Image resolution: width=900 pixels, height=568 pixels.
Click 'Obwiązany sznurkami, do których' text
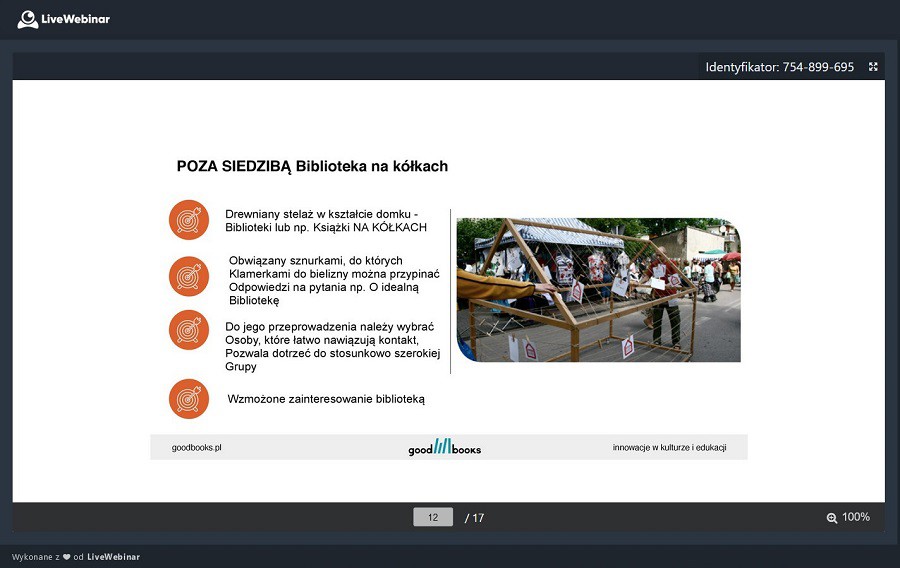point(316,260)
